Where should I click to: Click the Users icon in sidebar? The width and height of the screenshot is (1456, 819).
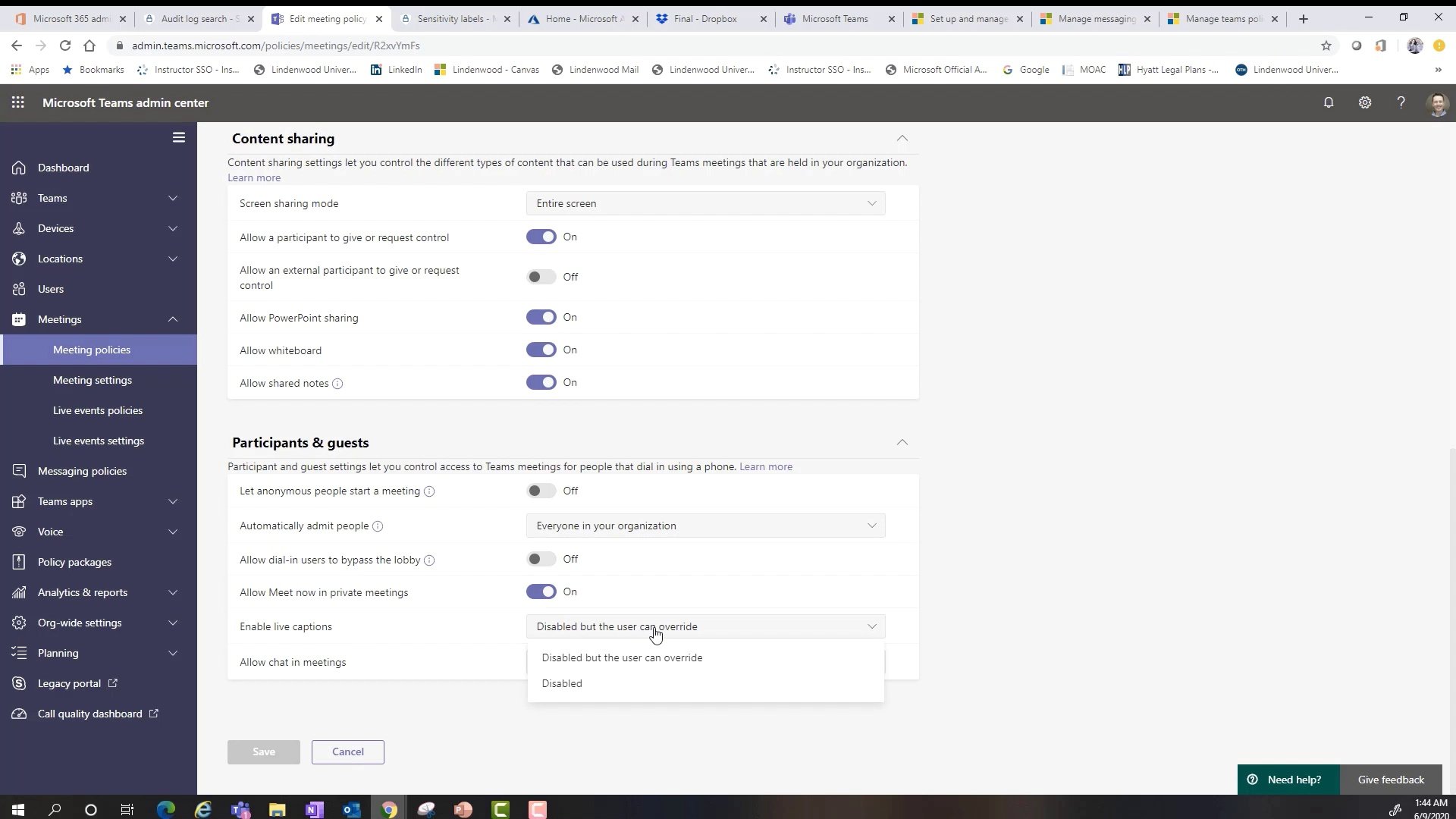pyautogui.click(x=18, y=288)
